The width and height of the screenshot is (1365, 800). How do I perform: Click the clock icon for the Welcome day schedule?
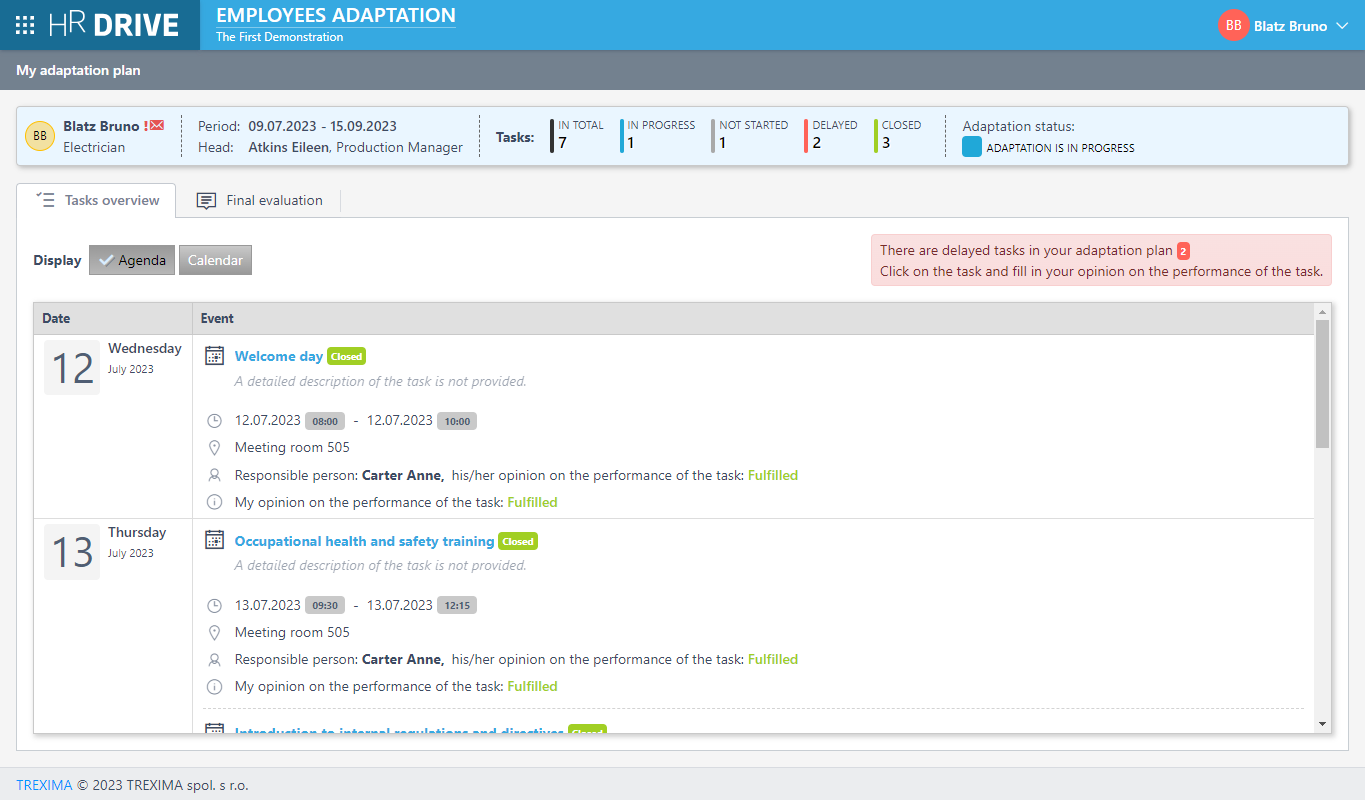click(x=214, y=420)
